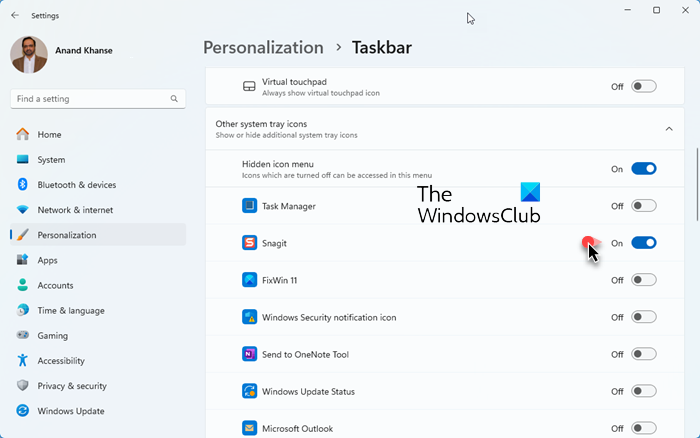Click the vertical scrollbar thumb
Screen dimensions: 700x438
[x=696, y=184]
